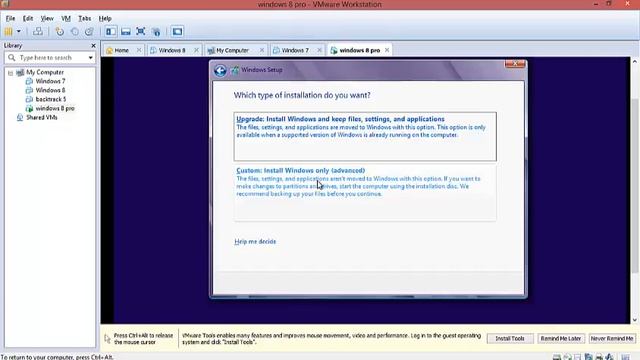
Task: Choose Upgrade: Install Windows and keep files
Action: 365,136
